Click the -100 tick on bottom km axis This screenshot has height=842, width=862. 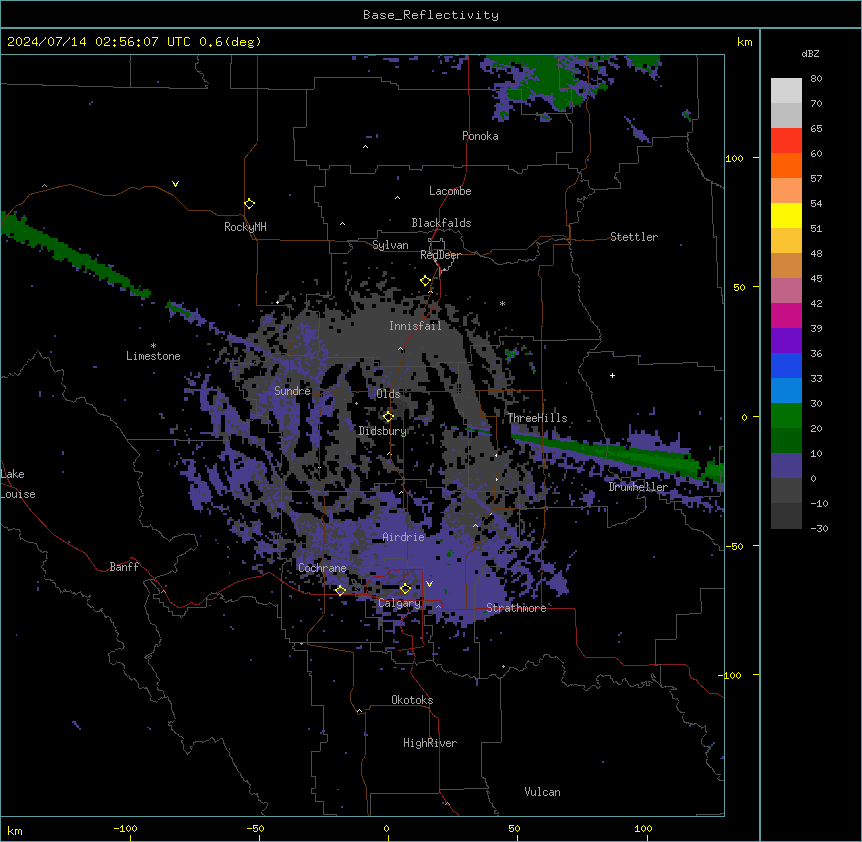[x=126, y=828]
